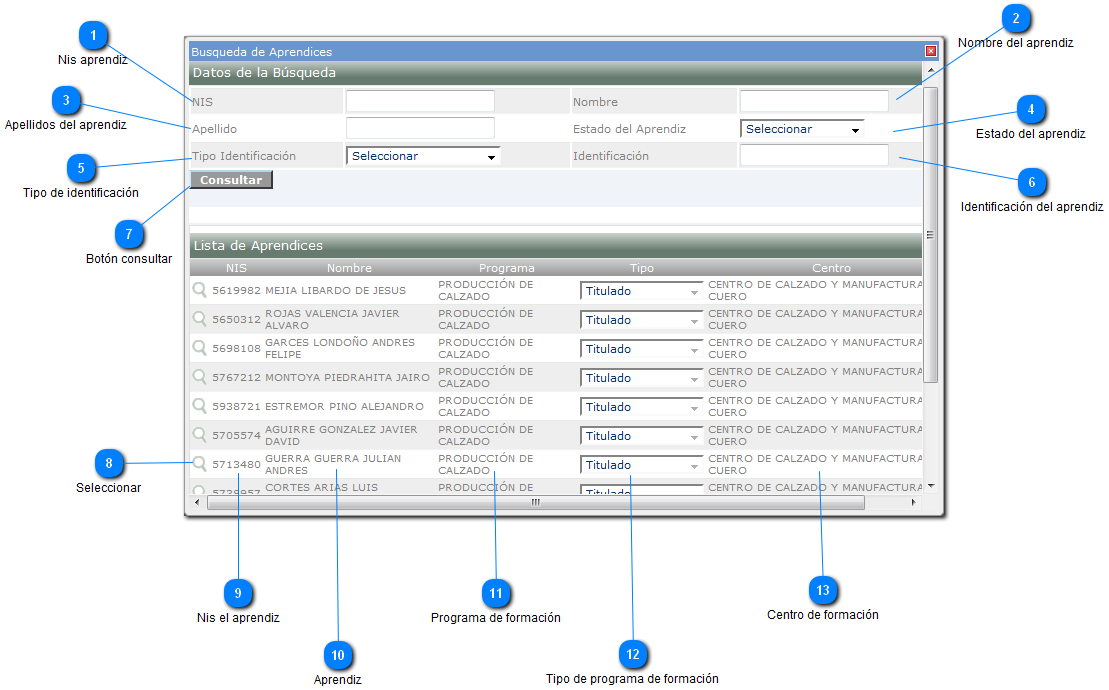Open Tipo dropdown for GARCES LONDOÑO ANDRES FELIPE

pyautogui.click(x=641, y=349)
